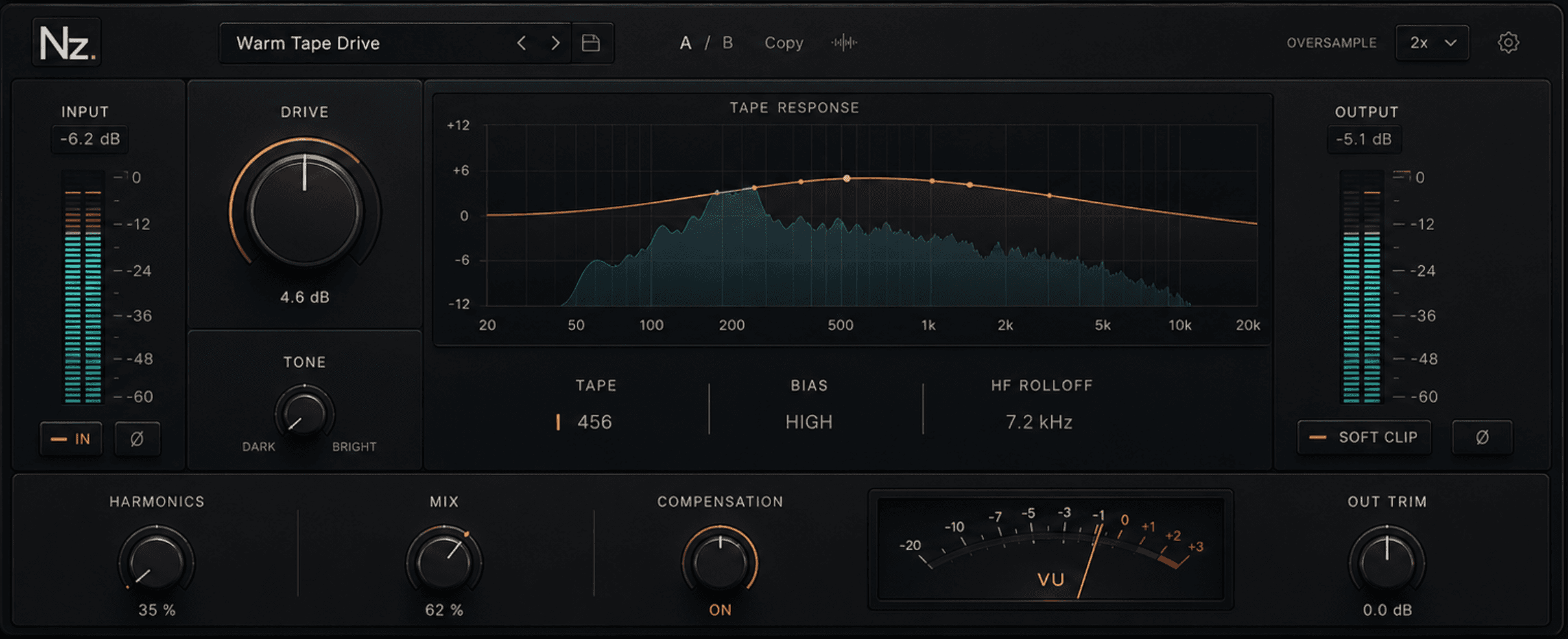Open the Warm Tape Drive preset menu
The width and height of the screenshot is (1568, 639).
[396, 43]
